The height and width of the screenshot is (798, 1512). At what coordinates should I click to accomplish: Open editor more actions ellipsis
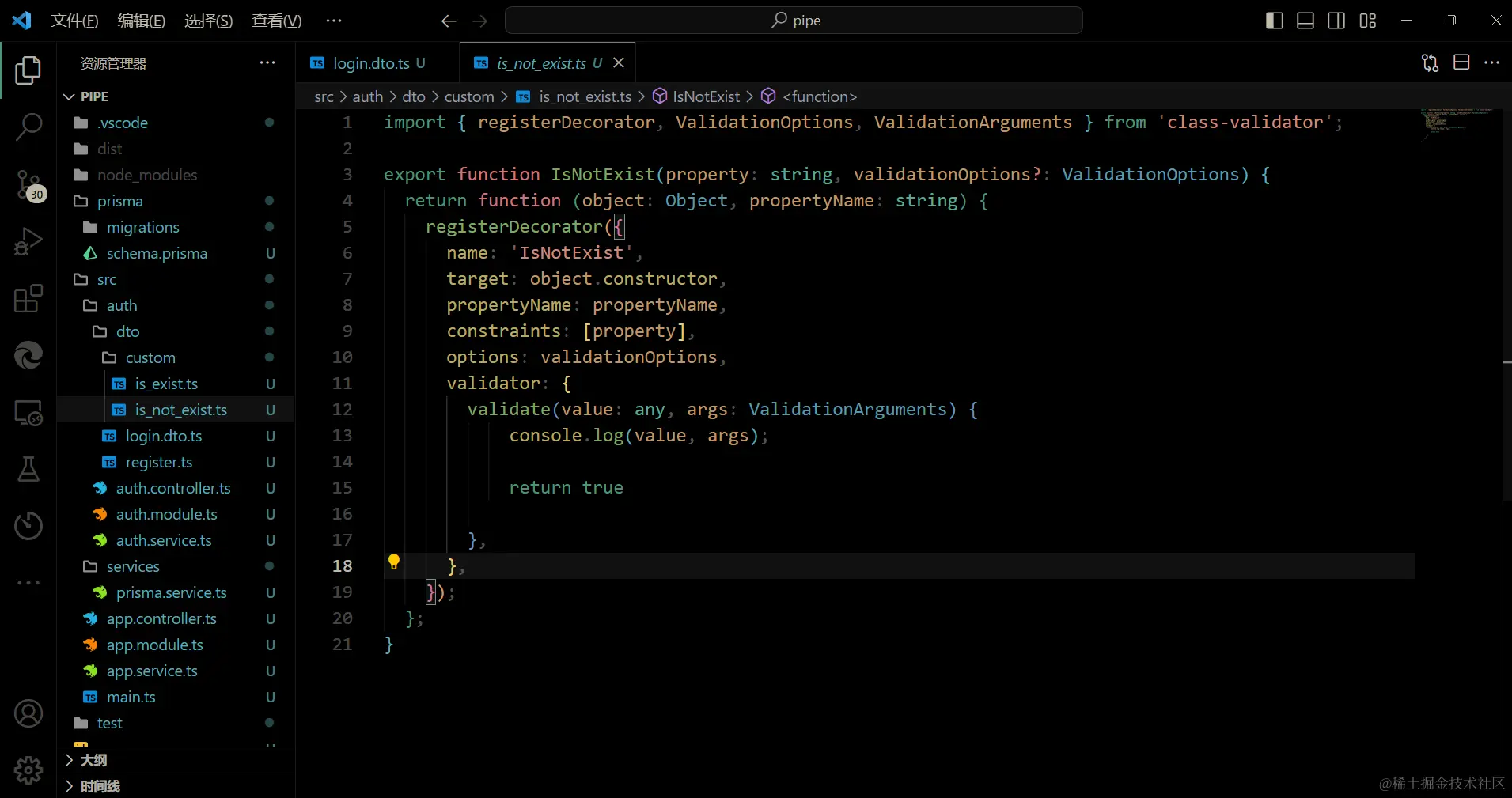[1492, 62]
